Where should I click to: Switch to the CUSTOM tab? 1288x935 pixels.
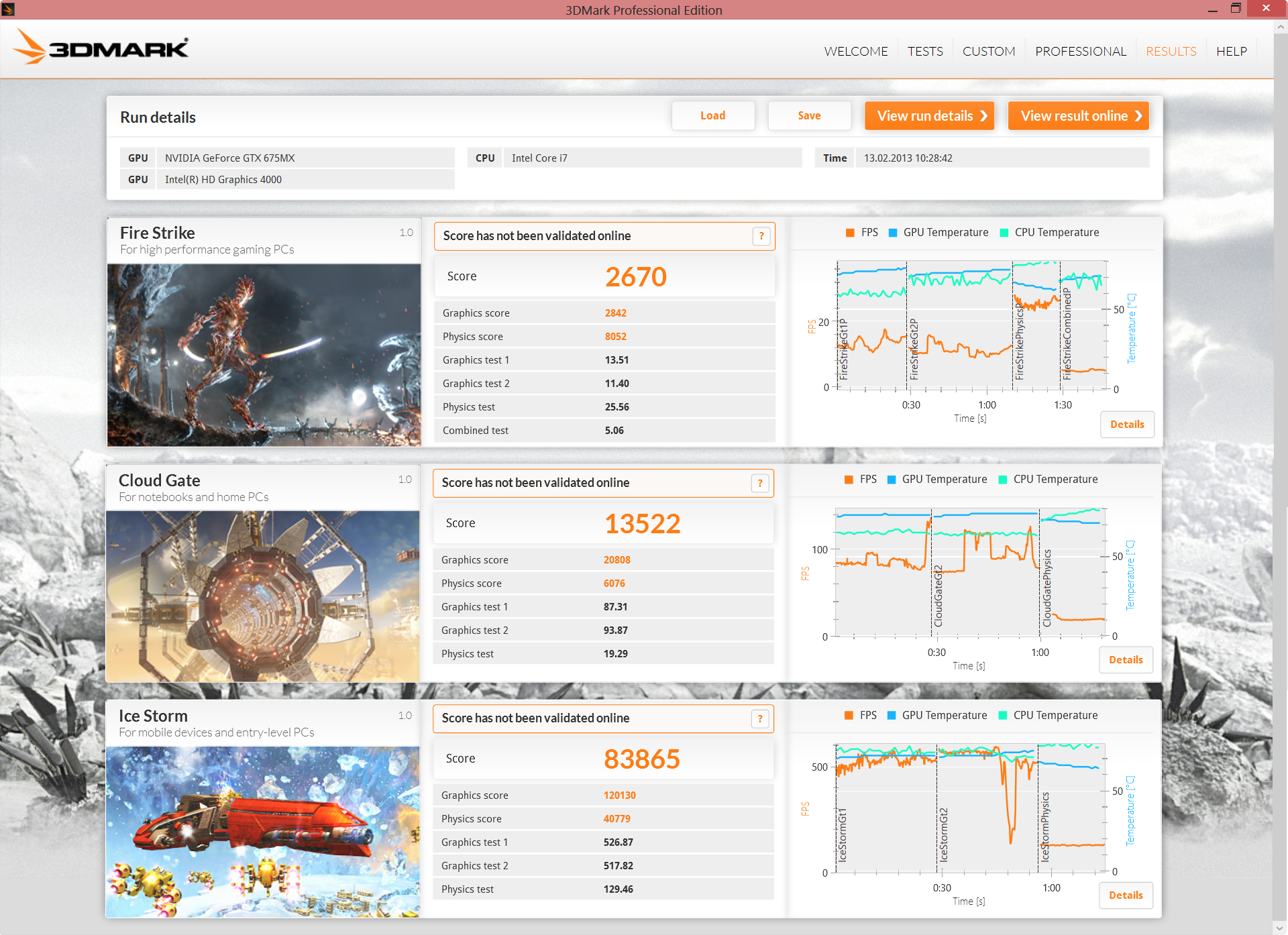point(989,52)
